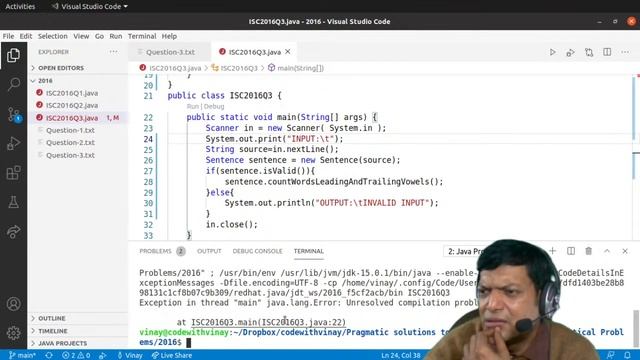Open Question-1.txt in the explorer
The height and width of the screenshot is (360, 640).
coord(70,130)
